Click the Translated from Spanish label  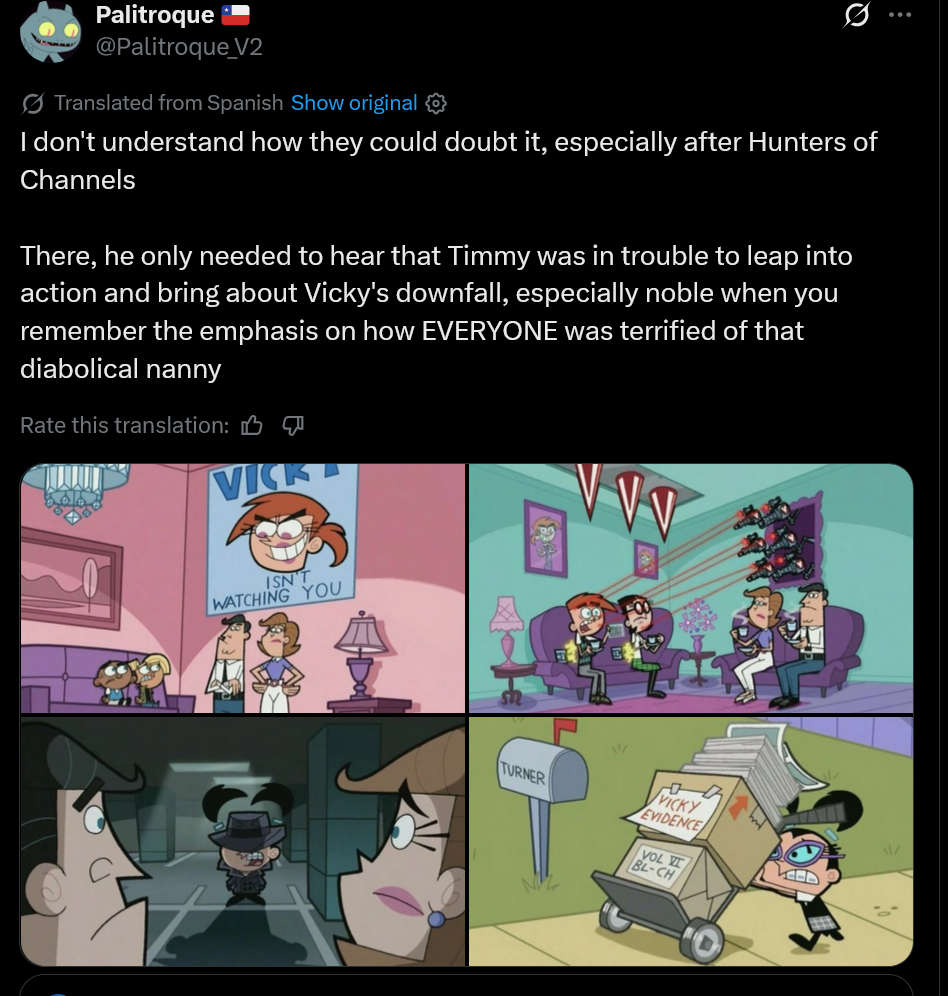point(168,103)
